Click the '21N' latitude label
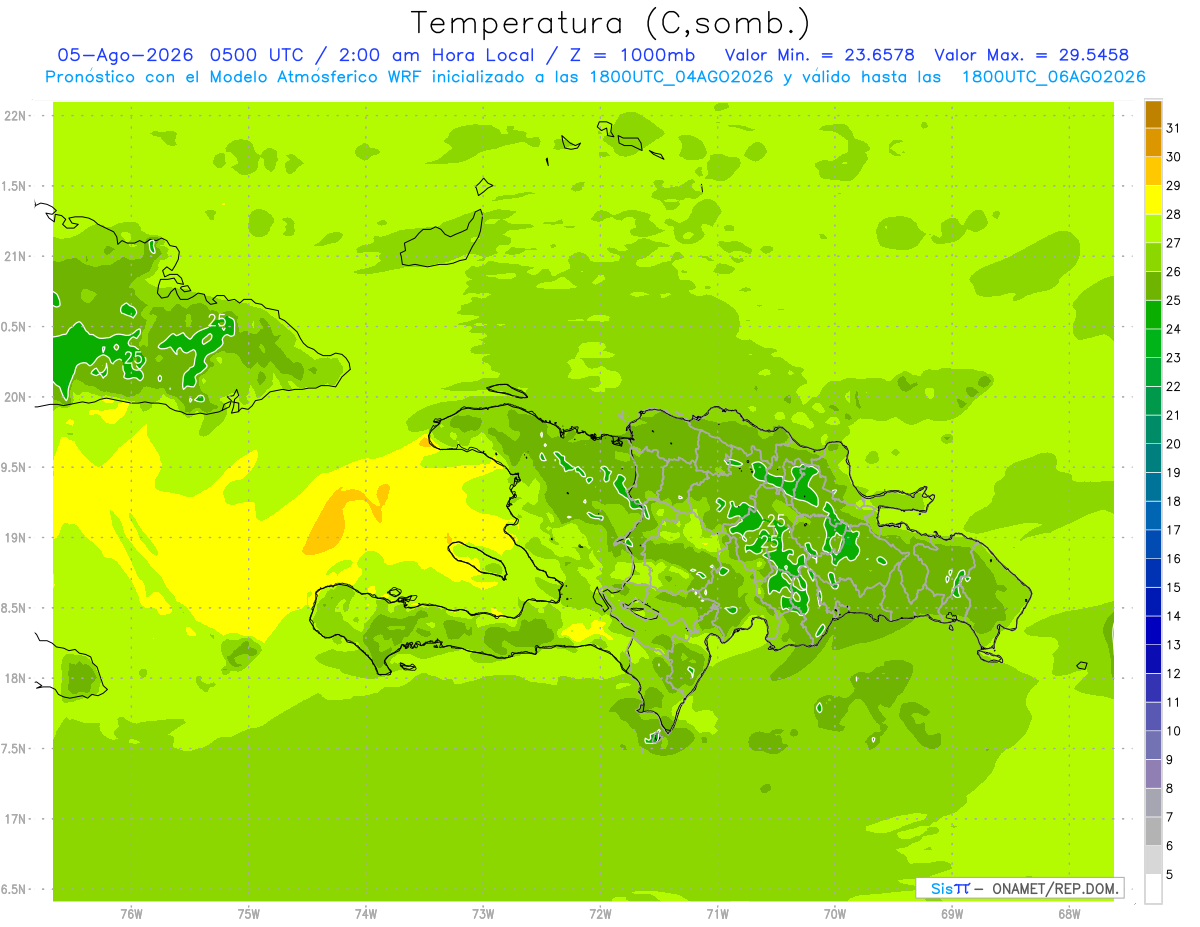The height and width of the screenshot is (927, 1200). pyautogui.click(x=16, y=257)
